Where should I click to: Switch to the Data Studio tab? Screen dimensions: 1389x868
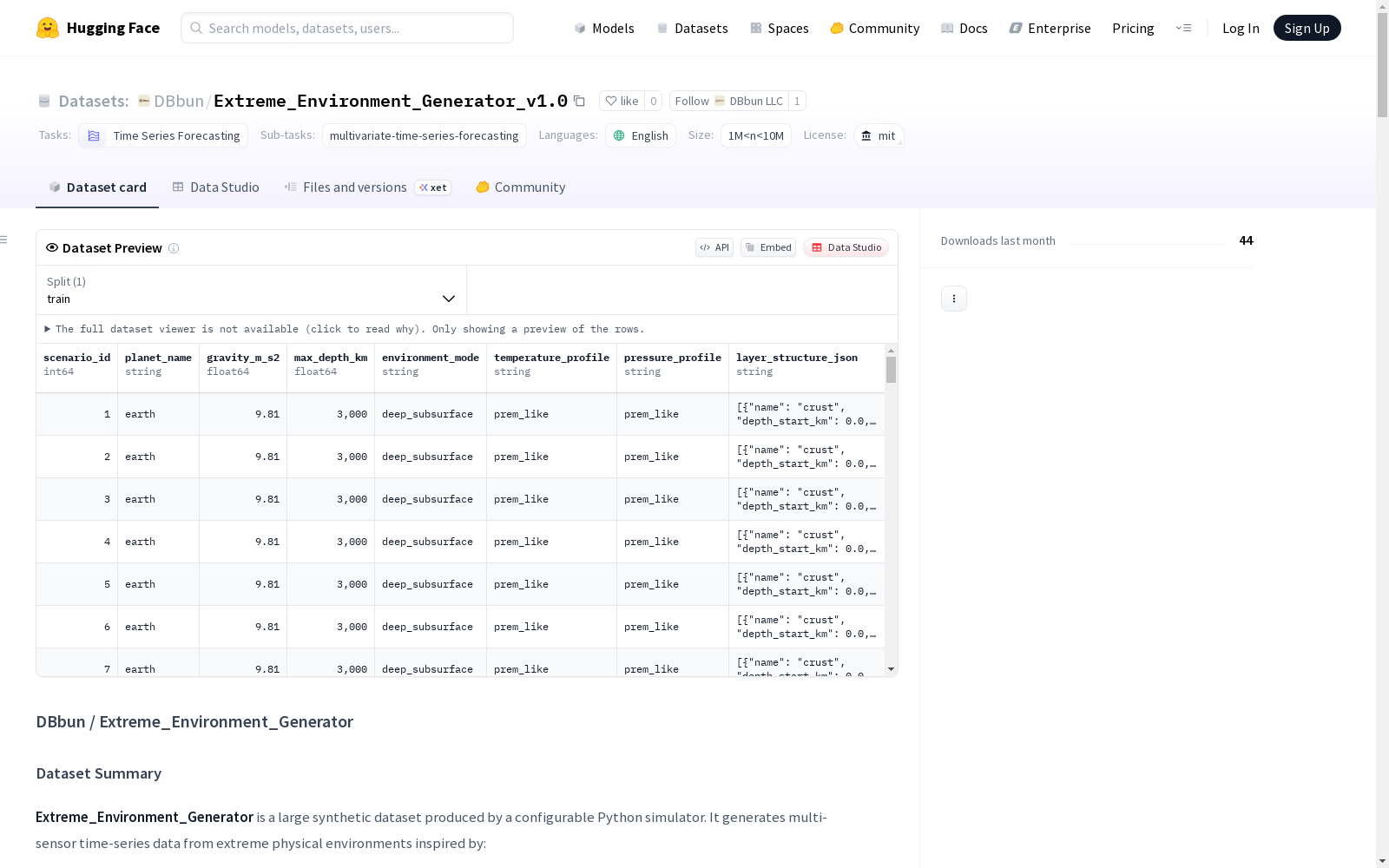click(215, 187)
